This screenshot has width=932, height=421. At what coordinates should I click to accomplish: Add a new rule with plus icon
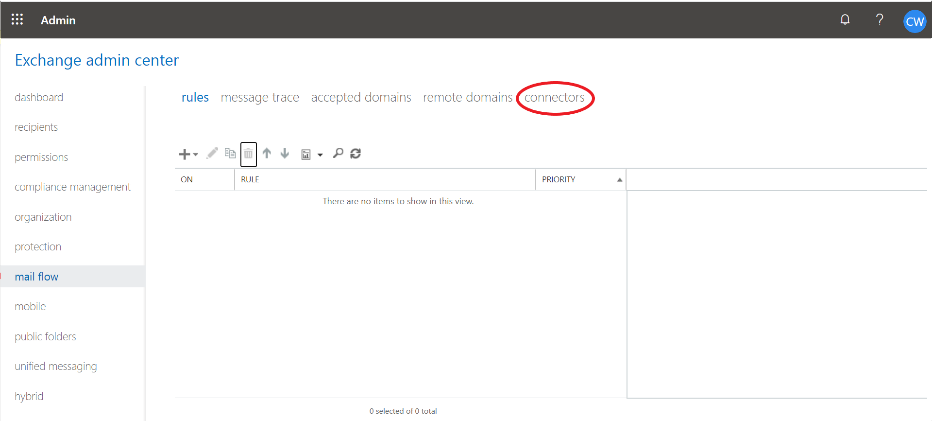[x=184, y=154]
